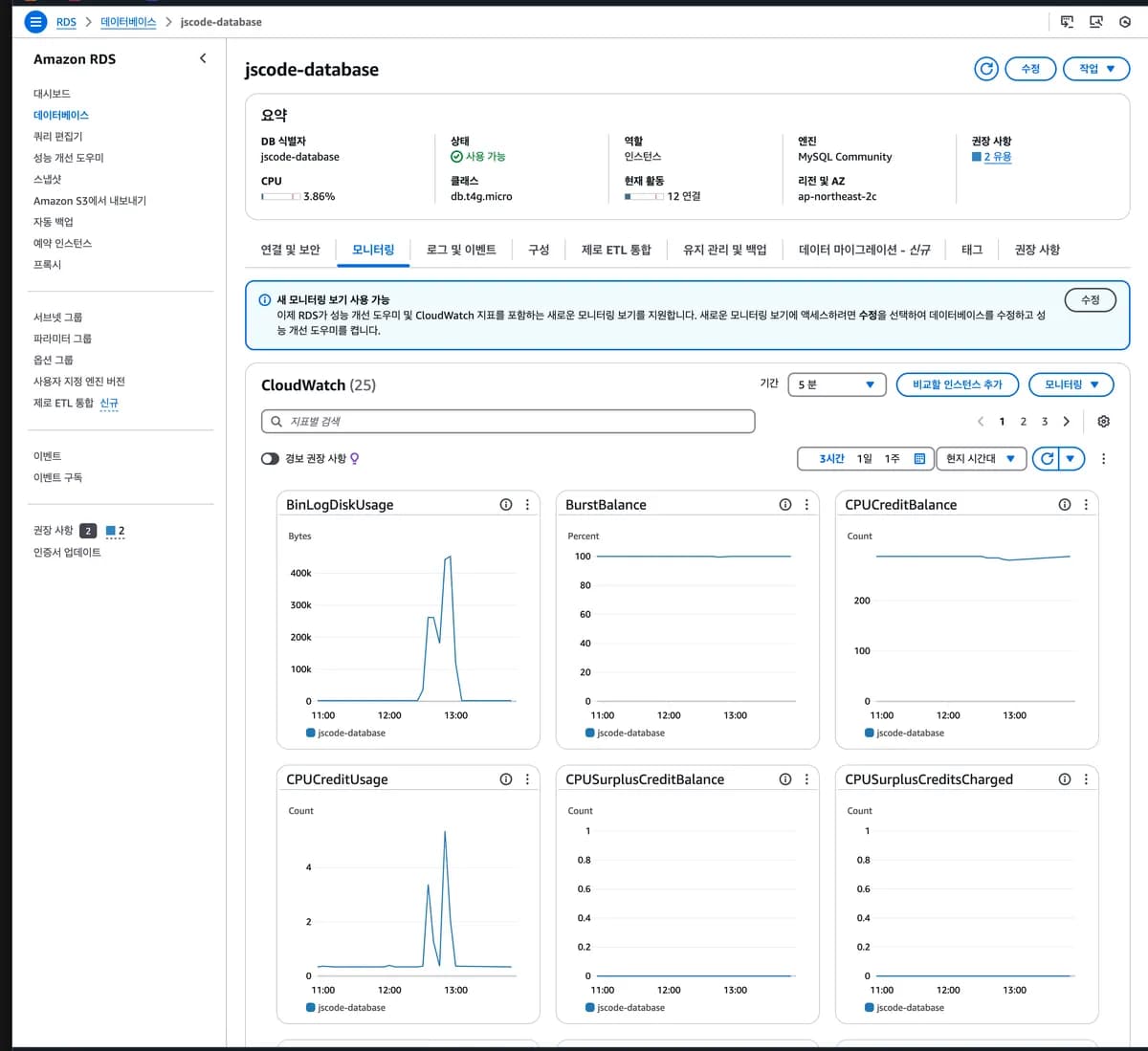The image size is (1148, 1051).
Task: Toggle jscode-database legend in CPUSurplusCreditBalance chart
Action: [x=625, y=1008]
